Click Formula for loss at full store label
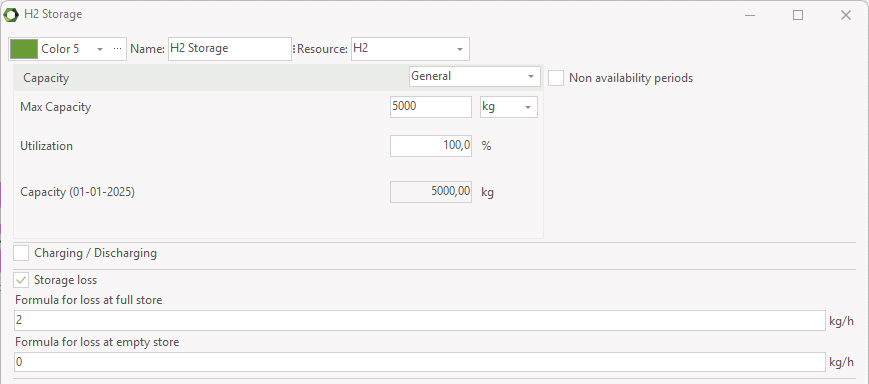 (x=89, y=300)
